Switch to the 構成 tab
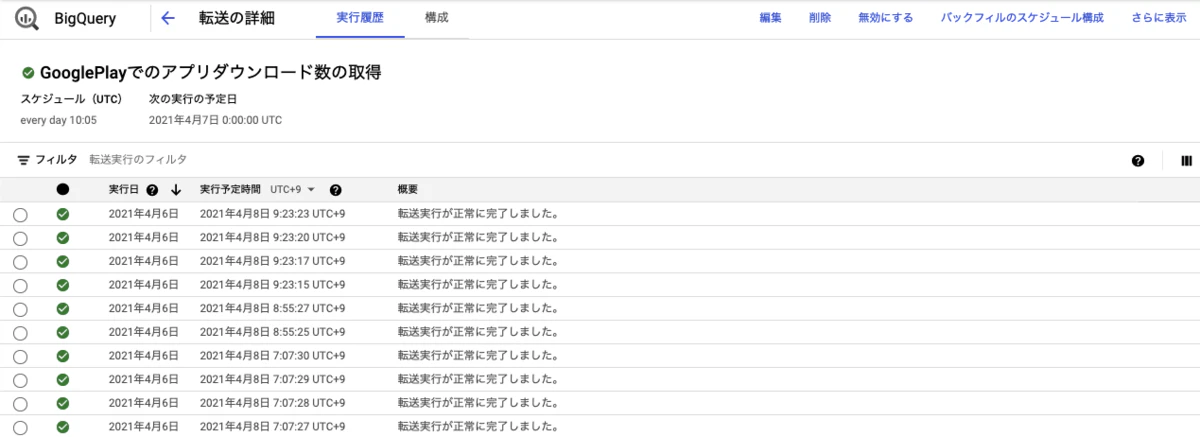The height and width of the screenshot is (437, 1200). click(436, 18)
